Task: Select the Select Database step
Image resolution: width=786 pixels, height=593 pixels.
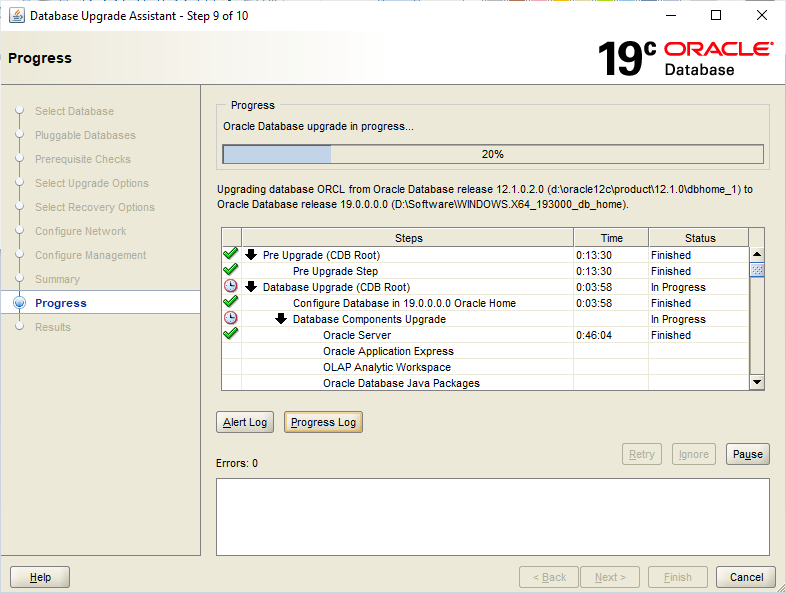Action: click(x=74, y=111)
